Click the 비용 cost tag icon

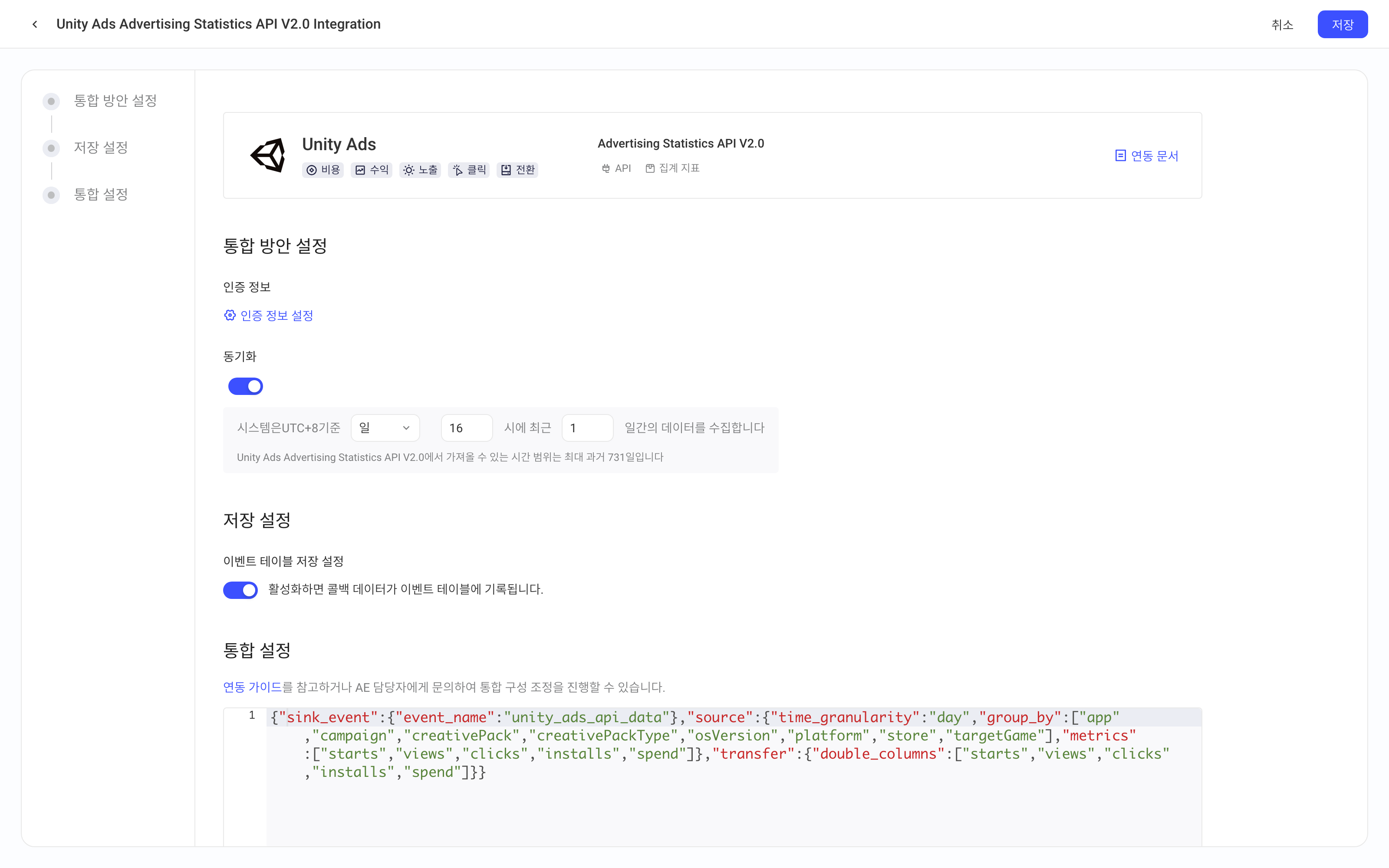(x=312, y=170)
